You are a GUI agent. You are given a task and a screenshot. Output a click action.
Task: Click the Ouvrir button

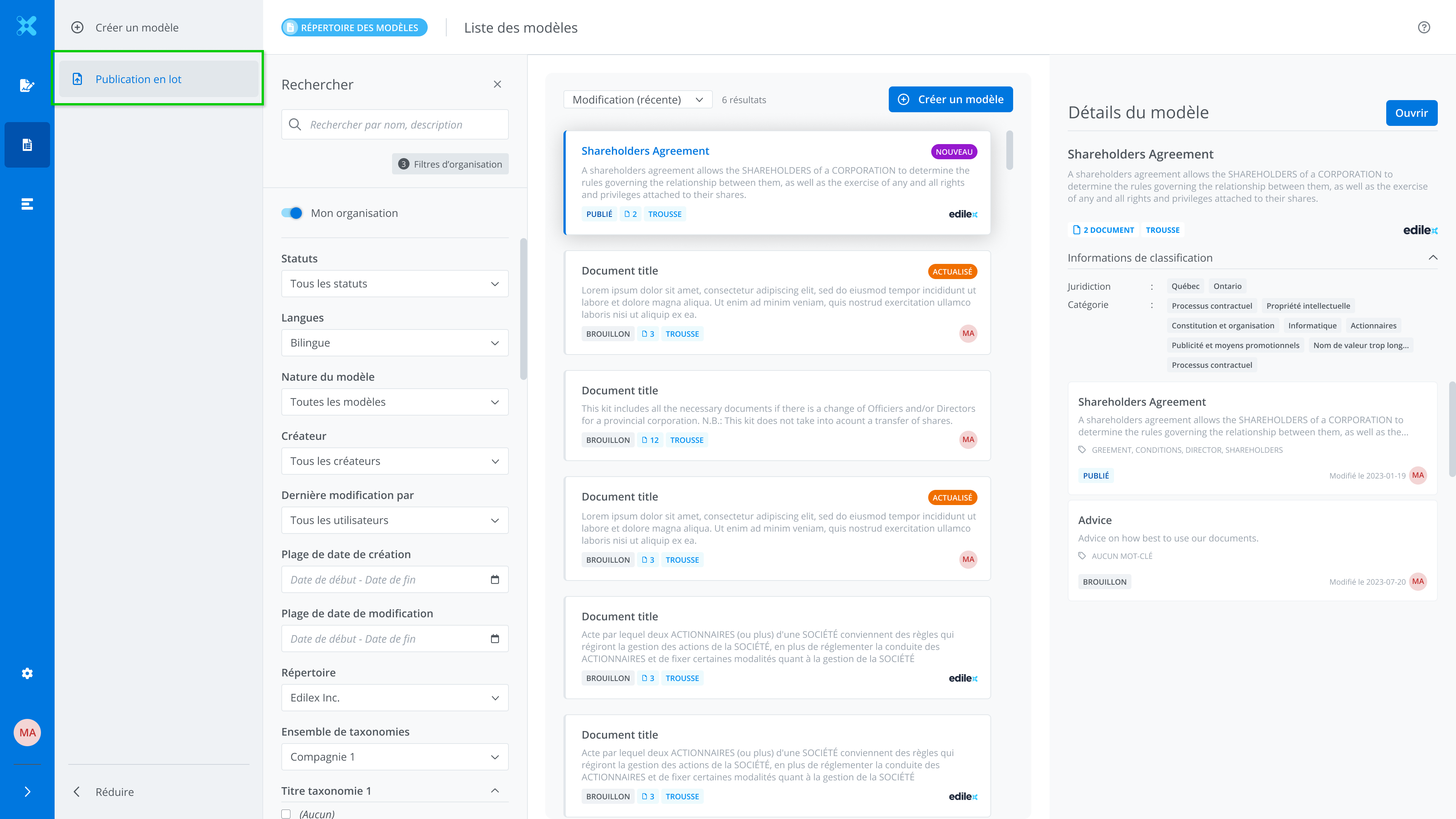(x=1411, y=113)
